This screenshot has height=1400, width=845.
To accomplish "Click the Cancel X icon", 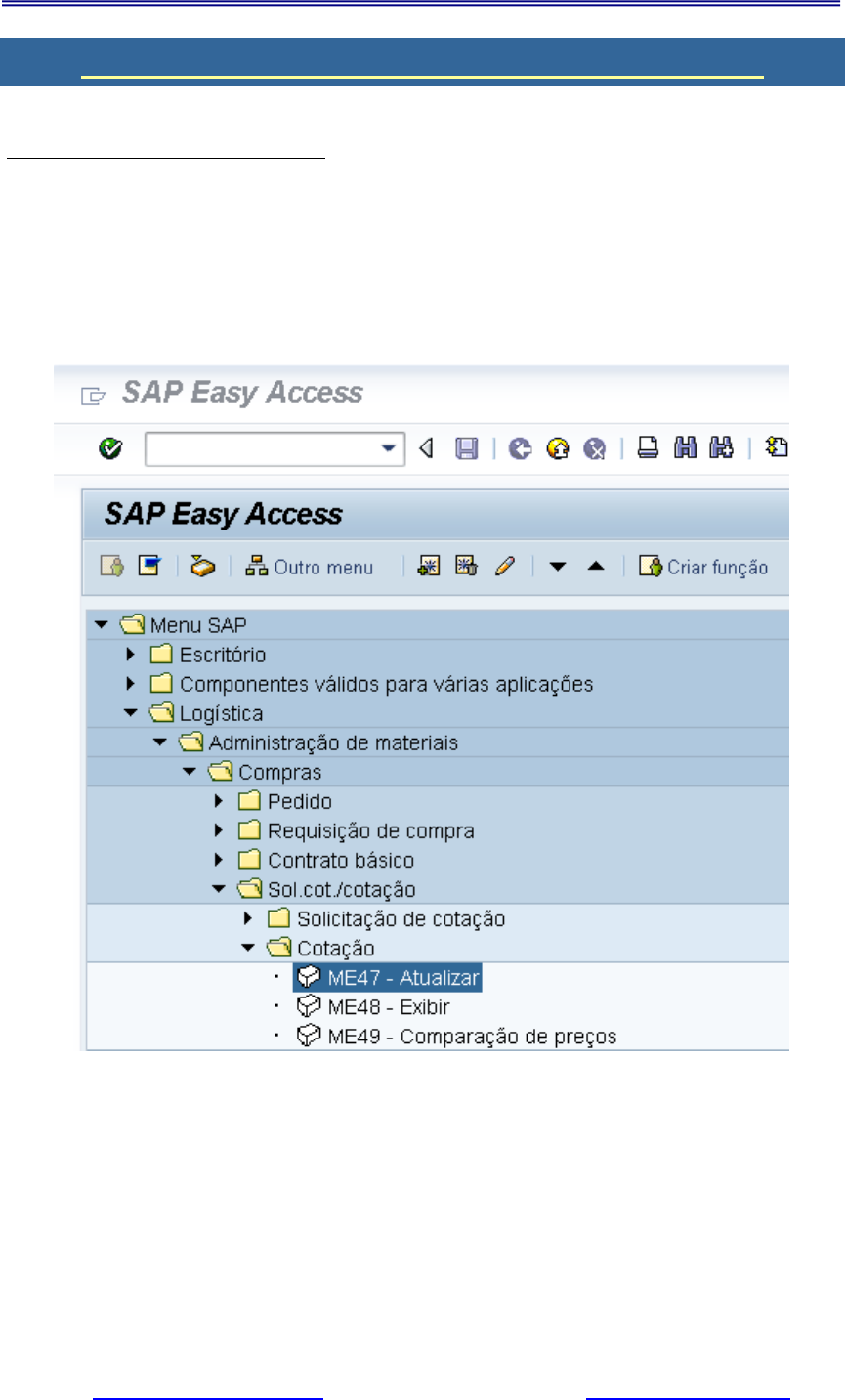I will point(594,448).
